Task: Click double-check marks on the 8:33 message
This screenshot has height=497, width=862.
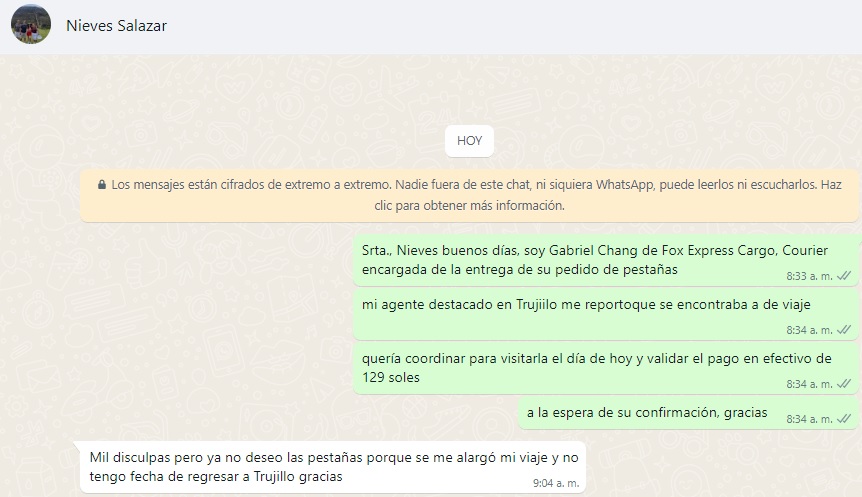Action: point(844,276)
